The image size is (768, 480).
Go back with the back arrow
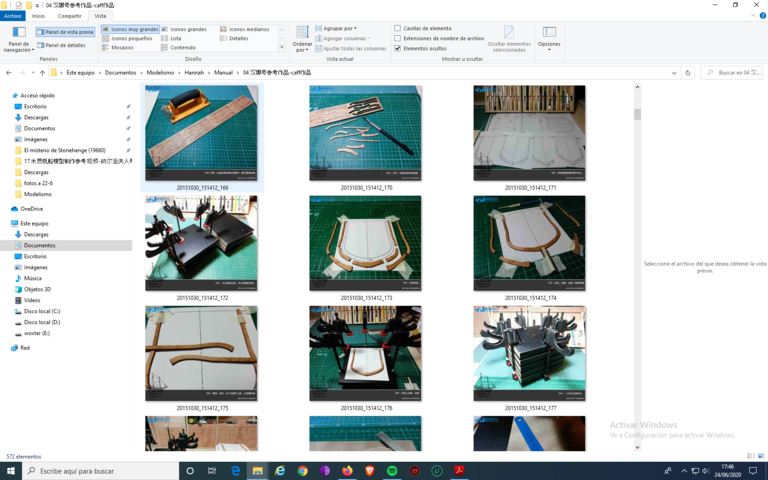(x=9, y=72)
